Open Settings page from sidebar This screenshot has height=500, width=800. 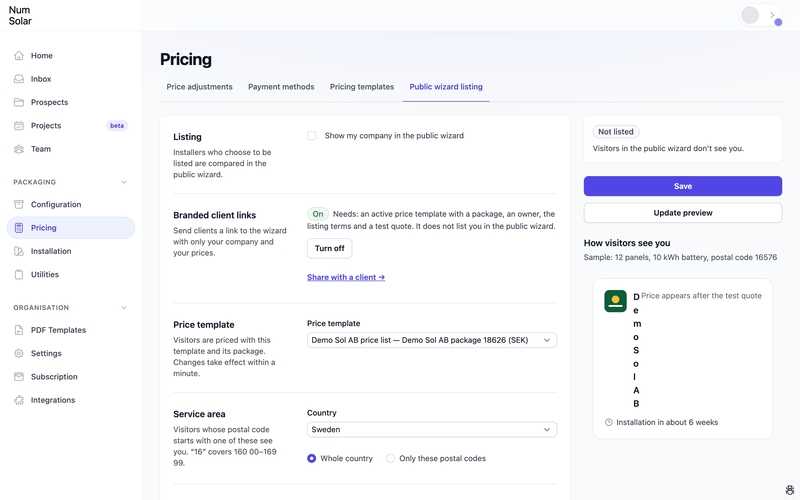coord(71,354)
